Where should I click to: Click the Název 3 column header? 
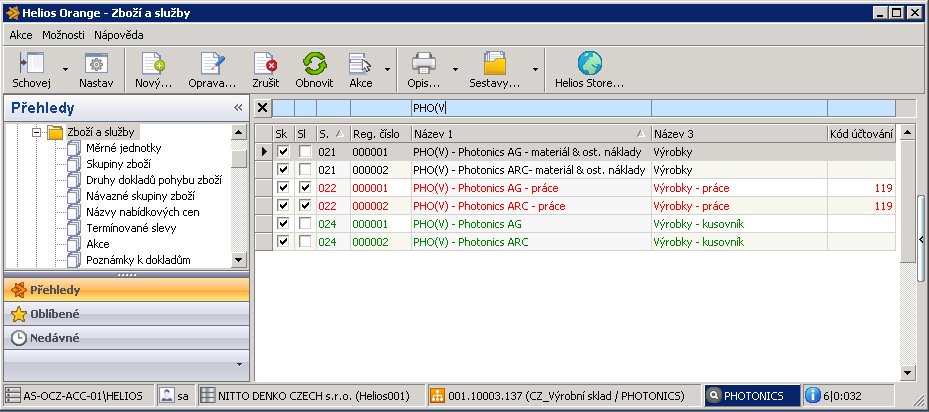739,134
